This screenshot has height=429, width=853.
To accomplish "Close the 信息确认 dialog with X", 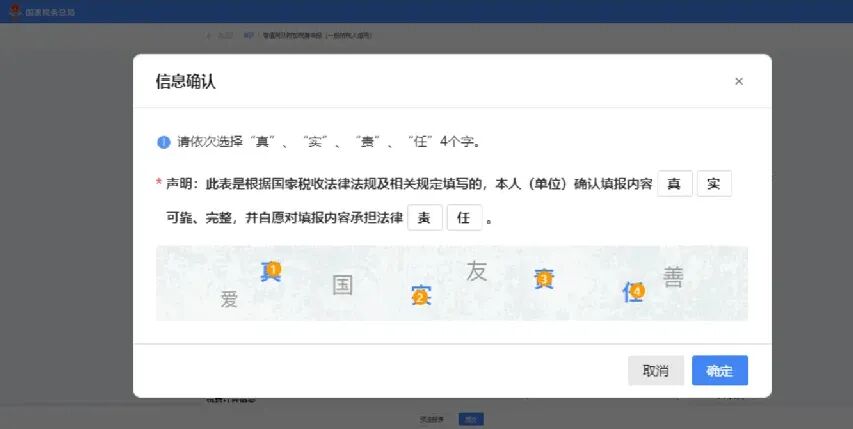I will pos(739,81).
